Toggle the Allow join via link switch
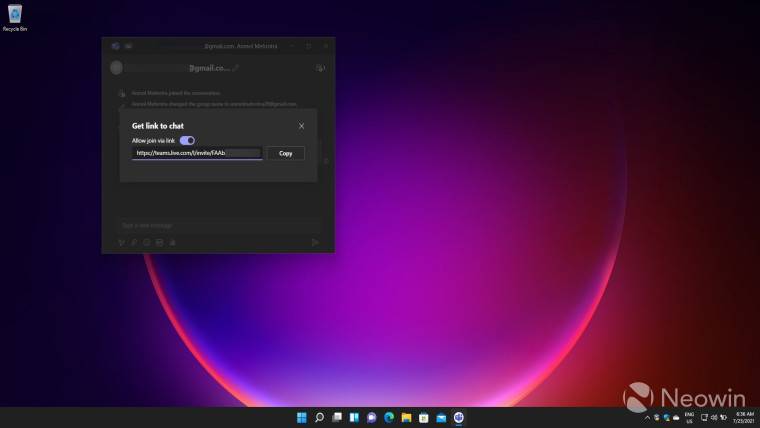Screen dimensions: 760x428 (187, 141)
